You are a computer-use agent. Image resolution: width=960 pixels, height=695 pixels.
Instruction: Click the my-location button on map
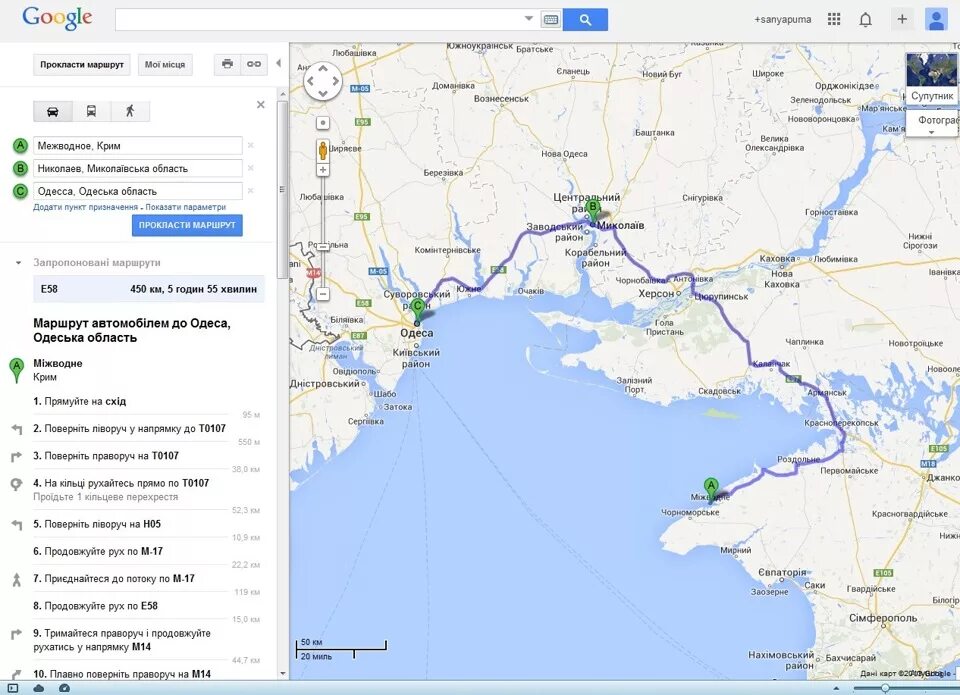[x=323, y=123]
